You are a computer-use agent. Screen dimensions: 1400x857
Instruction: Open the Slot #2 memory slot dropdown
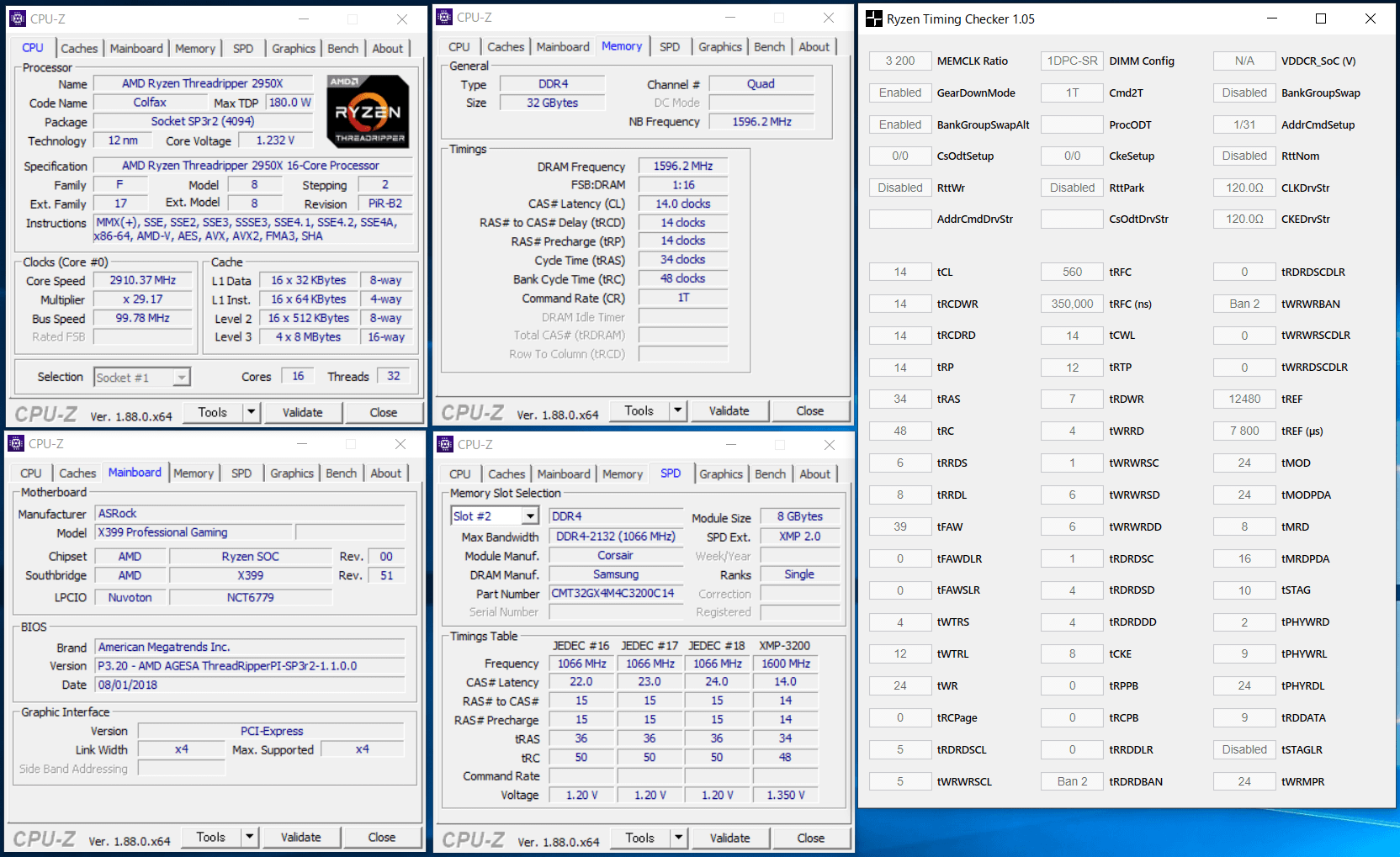coord(530,516)
